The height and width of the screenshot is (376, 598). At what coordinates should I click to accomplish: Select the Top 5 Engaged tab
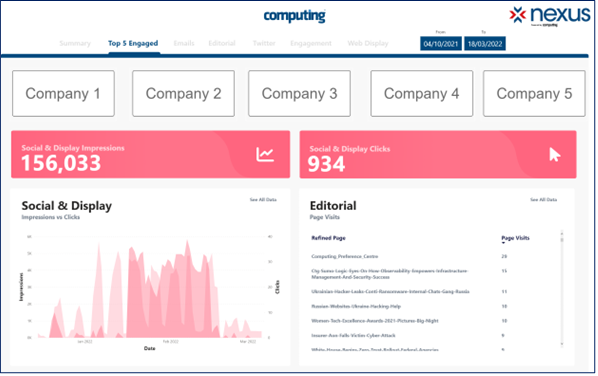(133, 43)
